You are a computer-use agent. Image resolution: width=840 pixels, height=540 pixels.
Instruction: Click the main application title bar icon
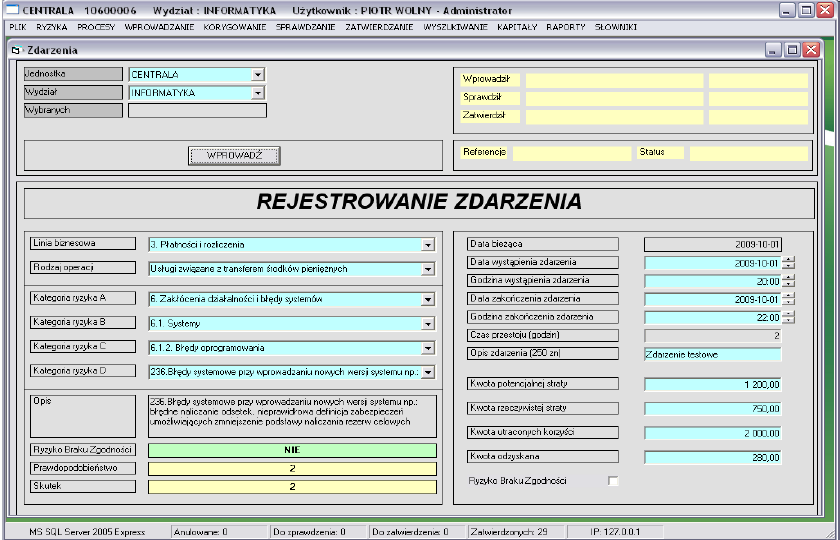click(12, 10)
